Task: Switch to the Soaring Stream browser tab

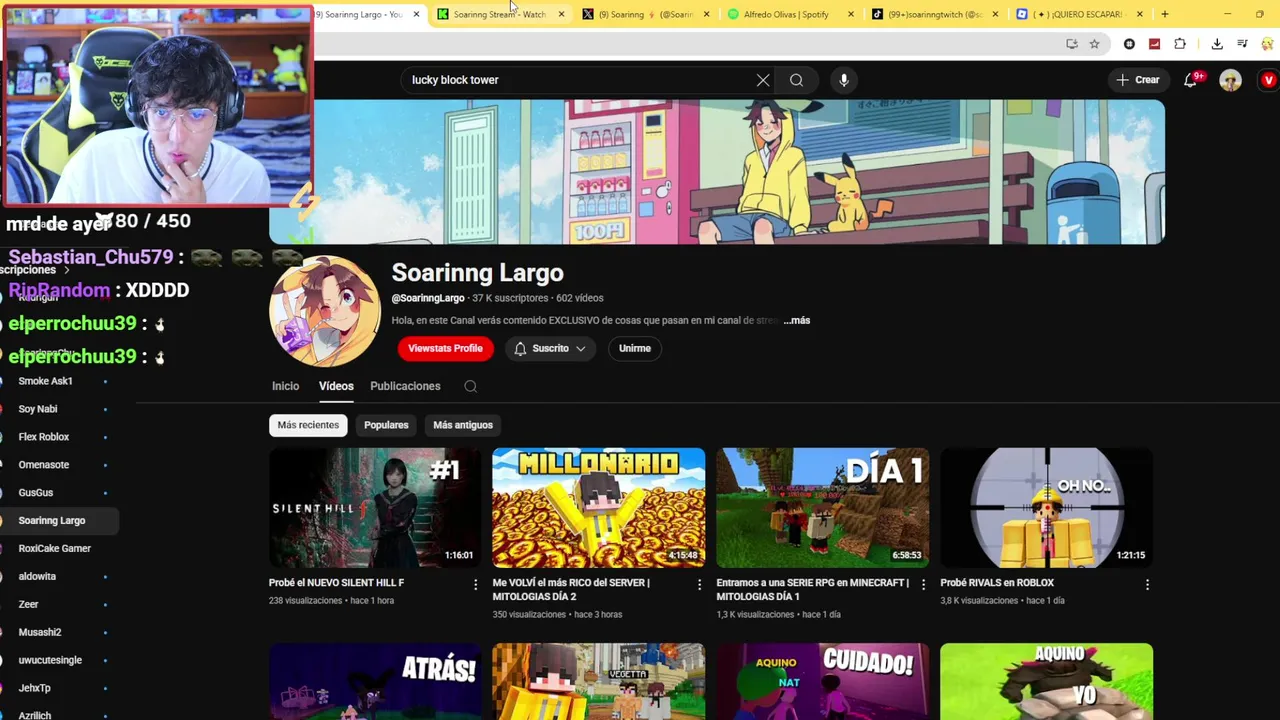Action: 499,14
